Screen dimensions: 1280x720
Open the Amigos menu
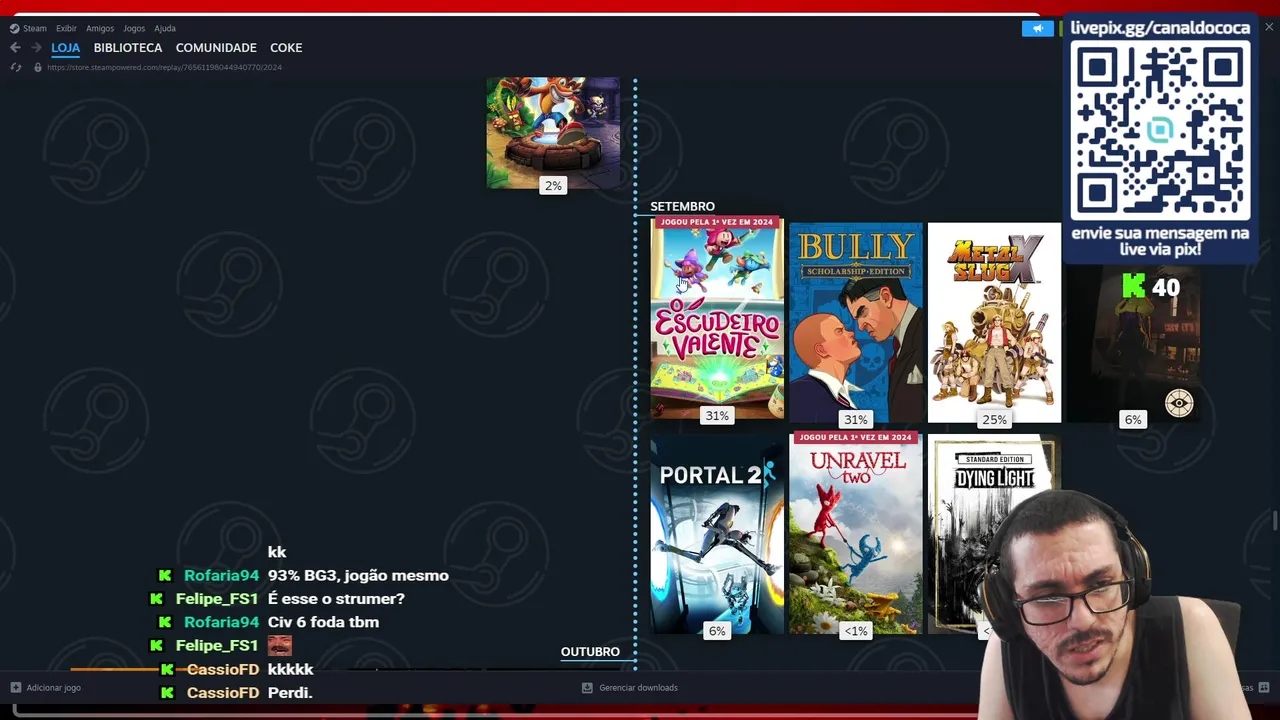tap(100, 28)
